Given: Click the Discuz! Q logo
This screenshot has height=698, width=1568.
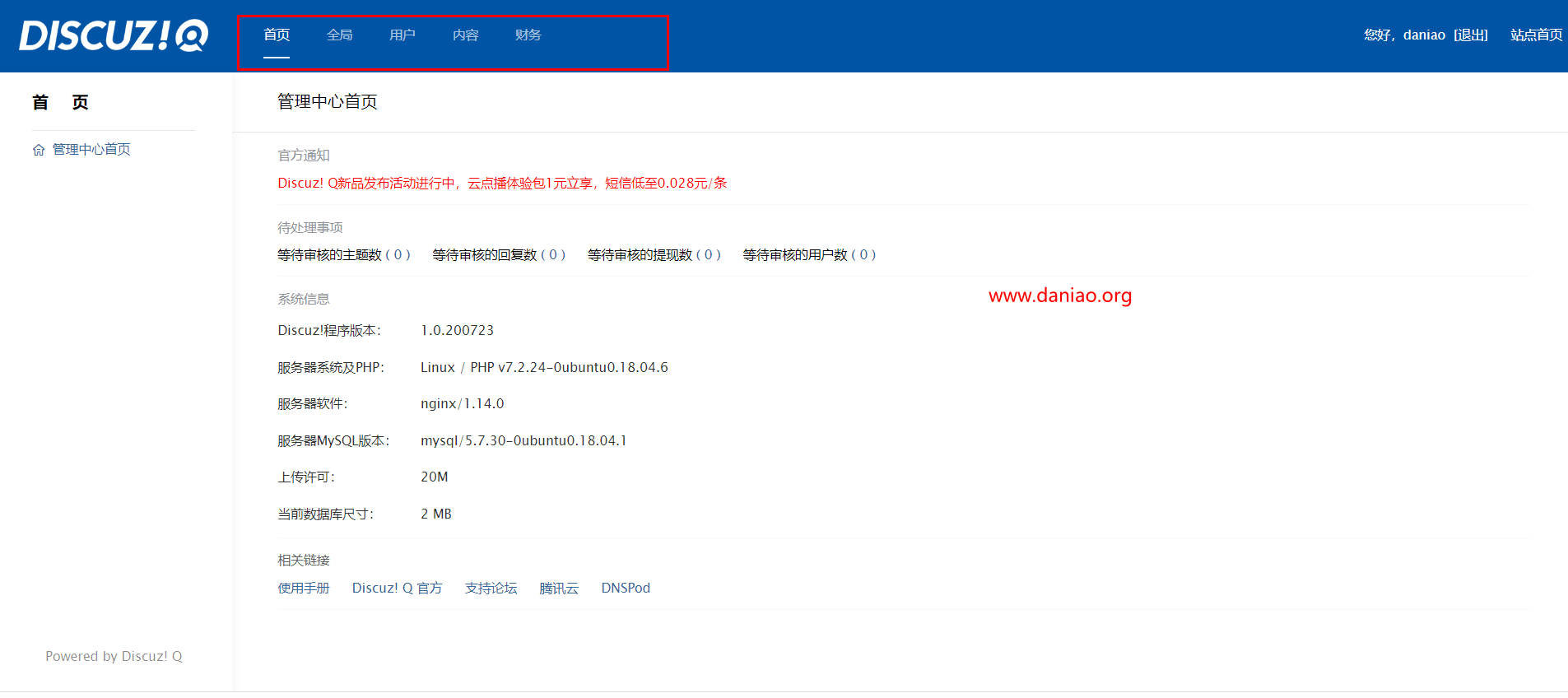Looking at the screenshot, I should pos(114,35).
